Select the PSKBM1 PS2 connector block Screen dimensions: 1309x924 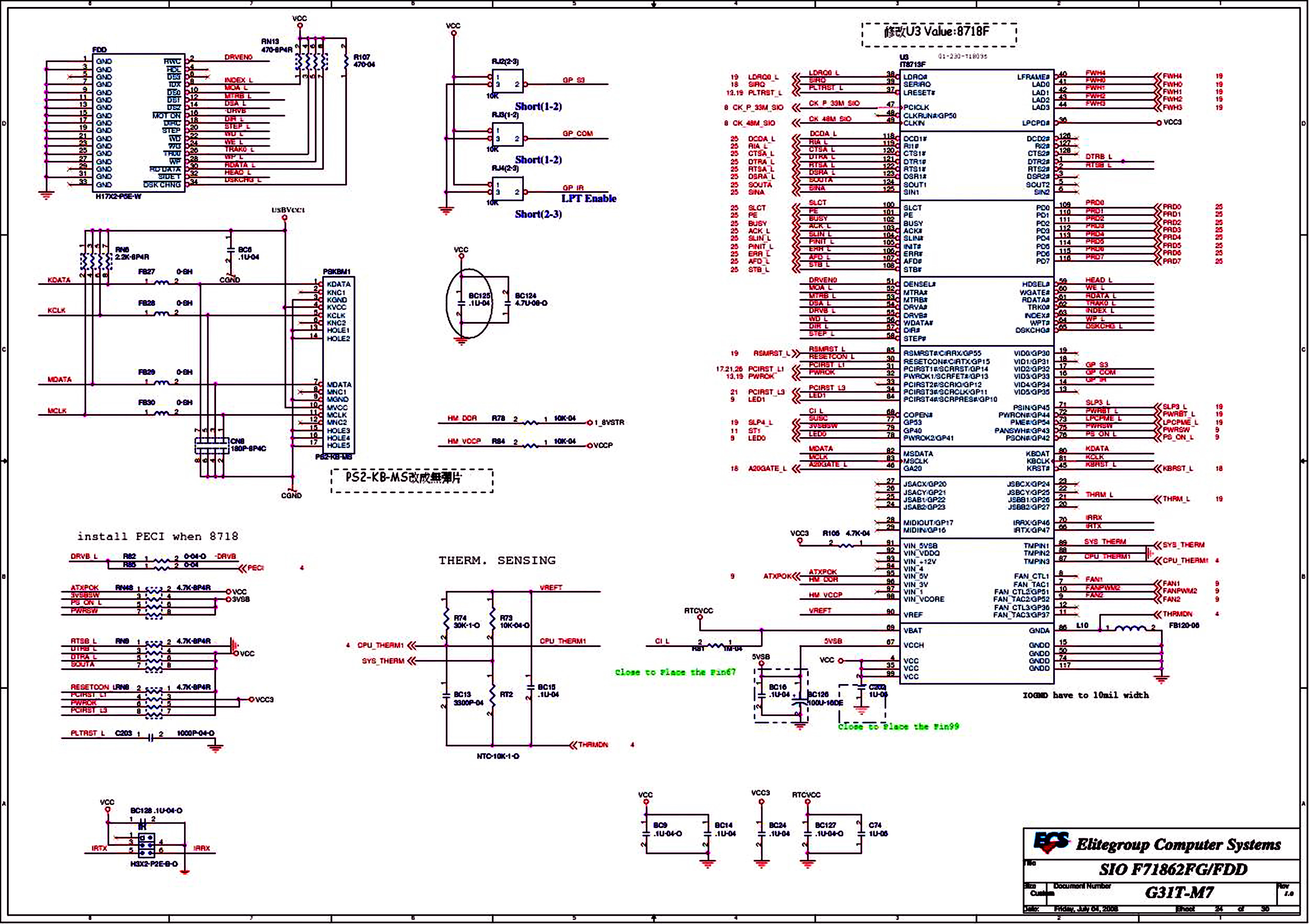338,365
